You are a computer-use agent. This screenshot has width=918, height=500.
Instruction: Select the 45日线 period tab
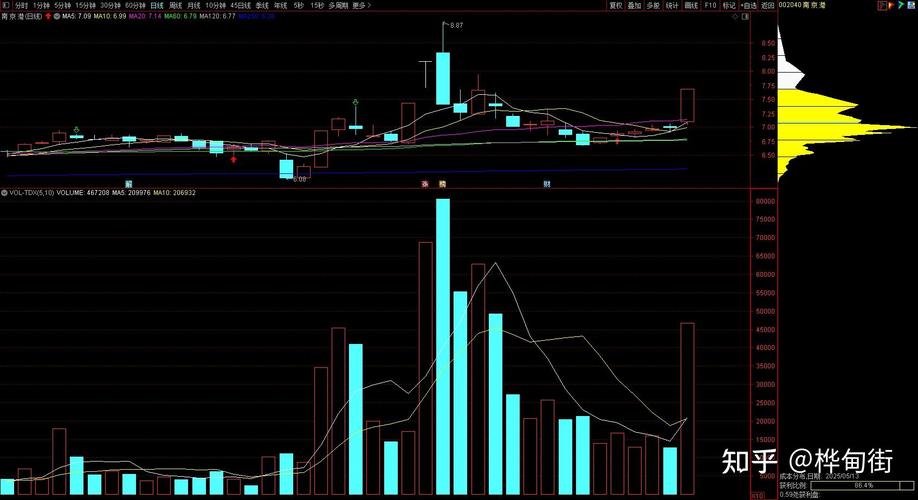241,5
